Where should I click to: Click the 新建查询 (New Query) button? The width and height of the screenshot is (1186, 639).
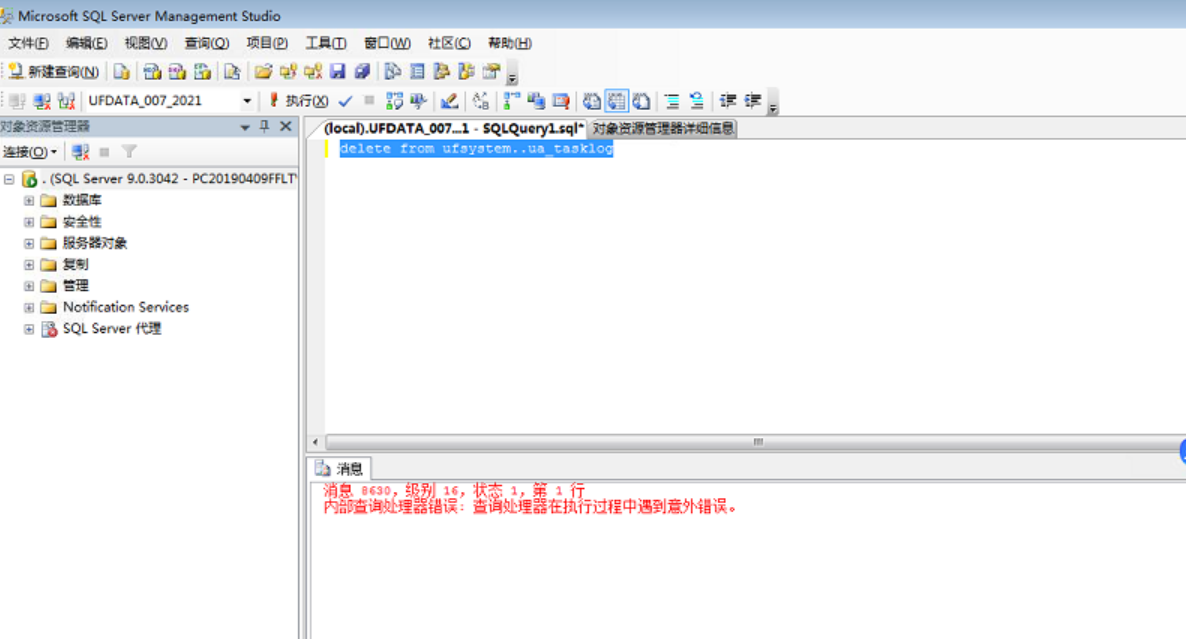pos(54,72)
